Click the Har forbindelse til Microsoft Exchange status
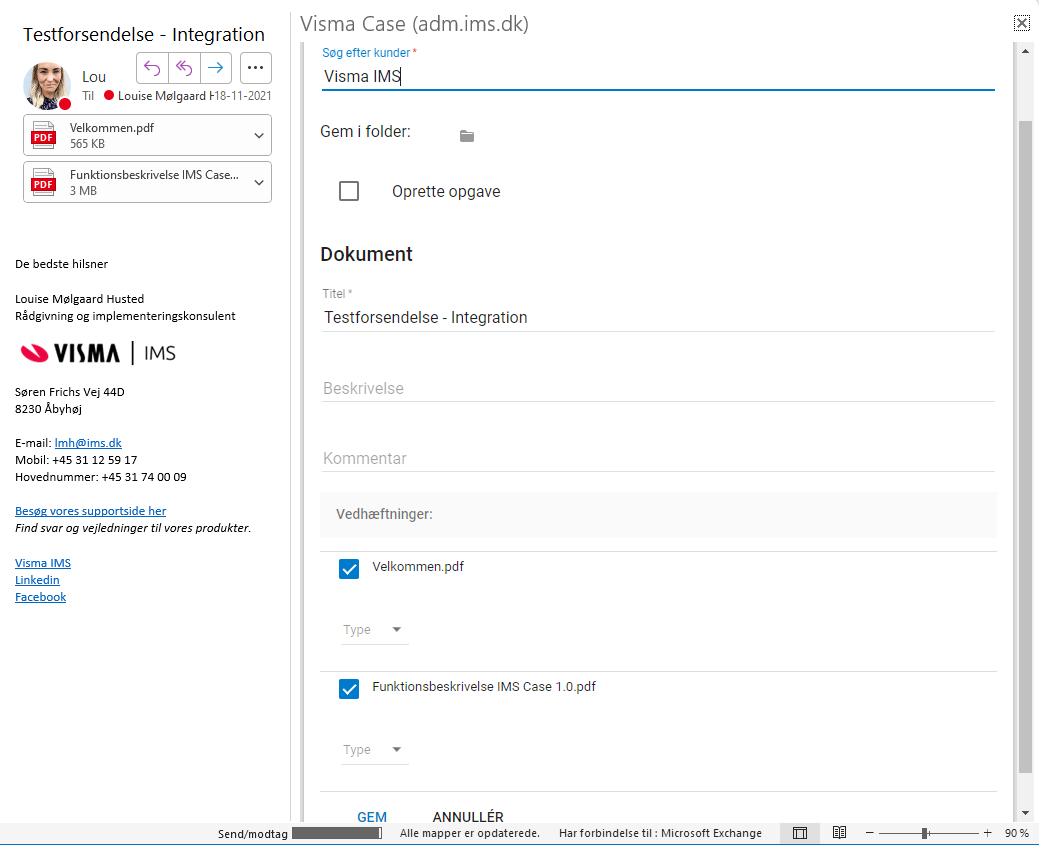 pos(660,833)
